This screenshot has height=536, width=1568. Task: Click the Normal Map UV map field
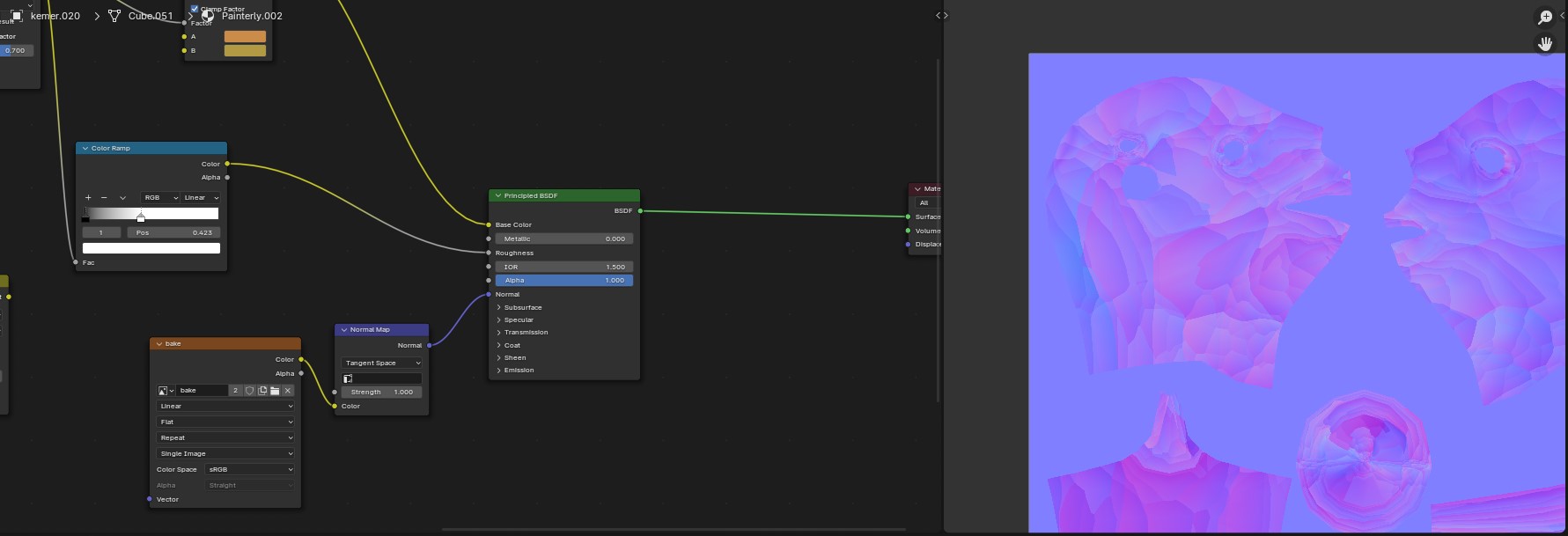(381, 378)
